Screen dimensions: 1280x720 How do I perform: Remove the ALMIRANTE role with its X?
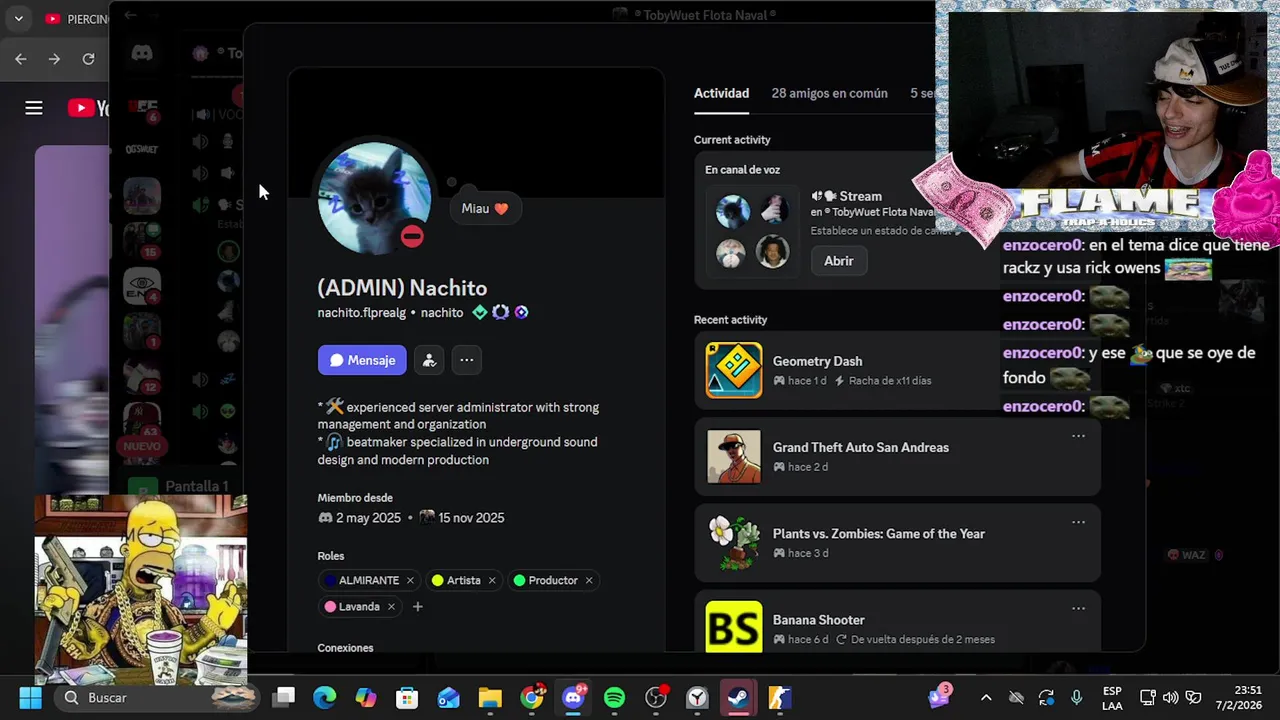[410, 580]
